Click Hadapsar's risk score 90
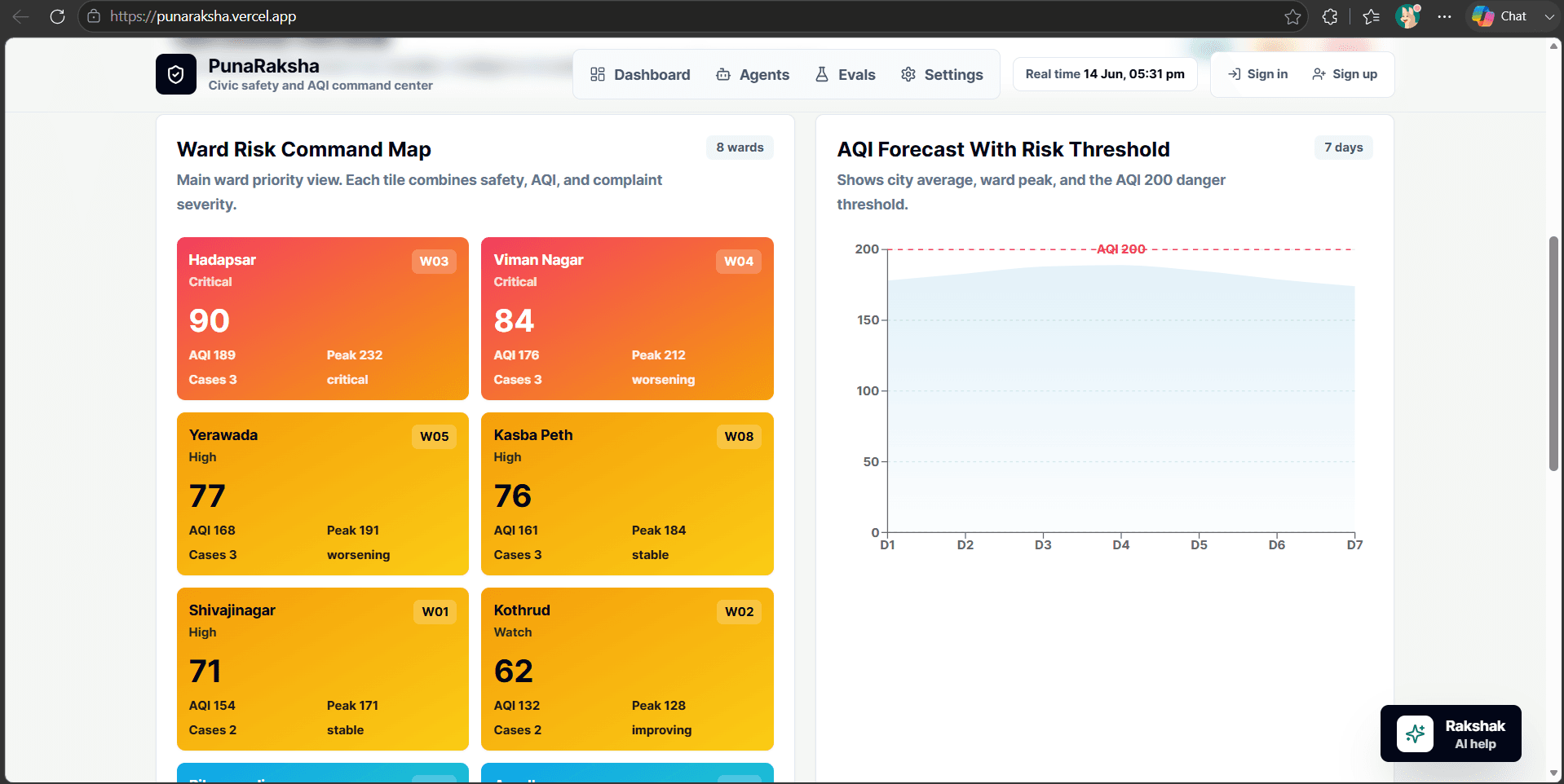Screen dimensions: 1564x784 (x=210, y=320)
